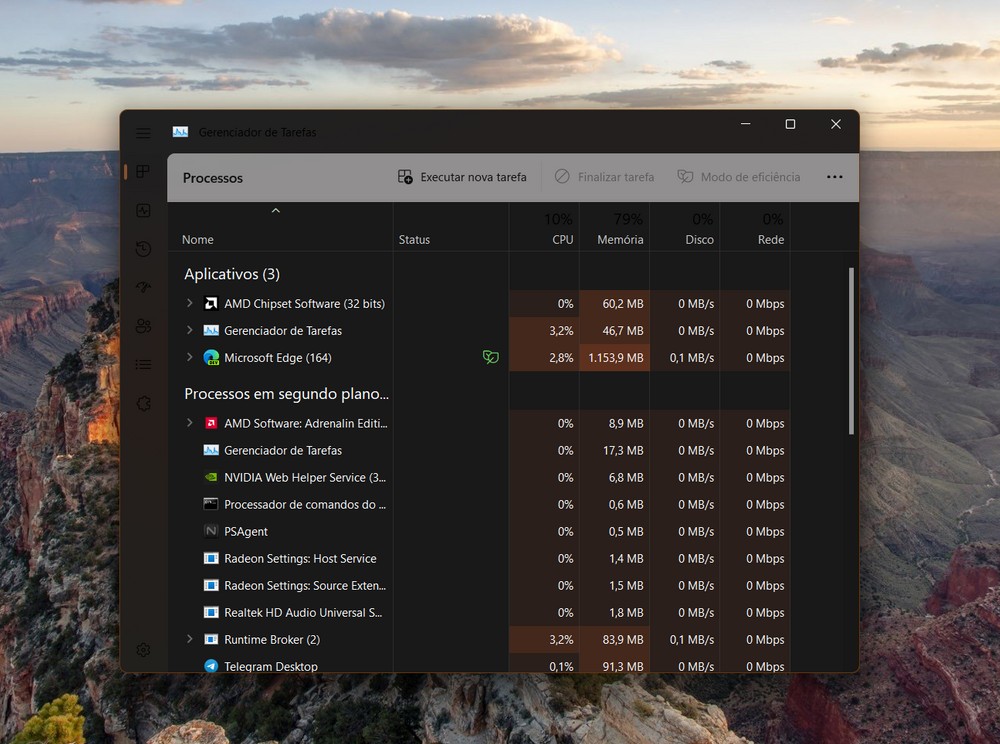Open the App history sidebar icon
The image size is (1000, 744).
143,249
